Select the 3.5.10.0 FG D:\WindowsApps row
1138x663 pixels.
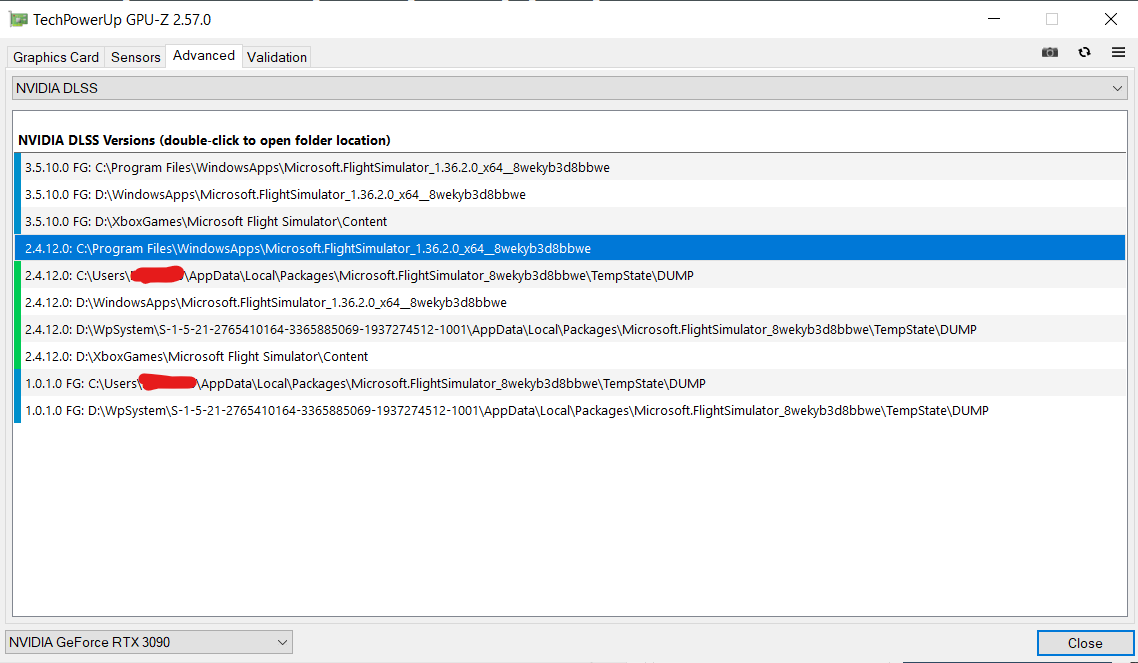[570, 194]
